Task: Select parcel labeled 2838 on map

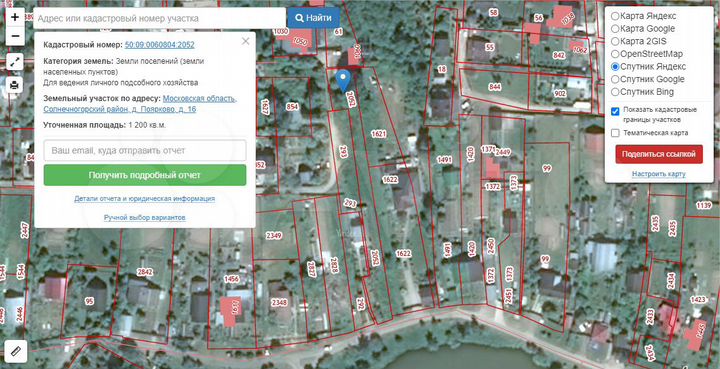Action: click(x=334, y=266)
